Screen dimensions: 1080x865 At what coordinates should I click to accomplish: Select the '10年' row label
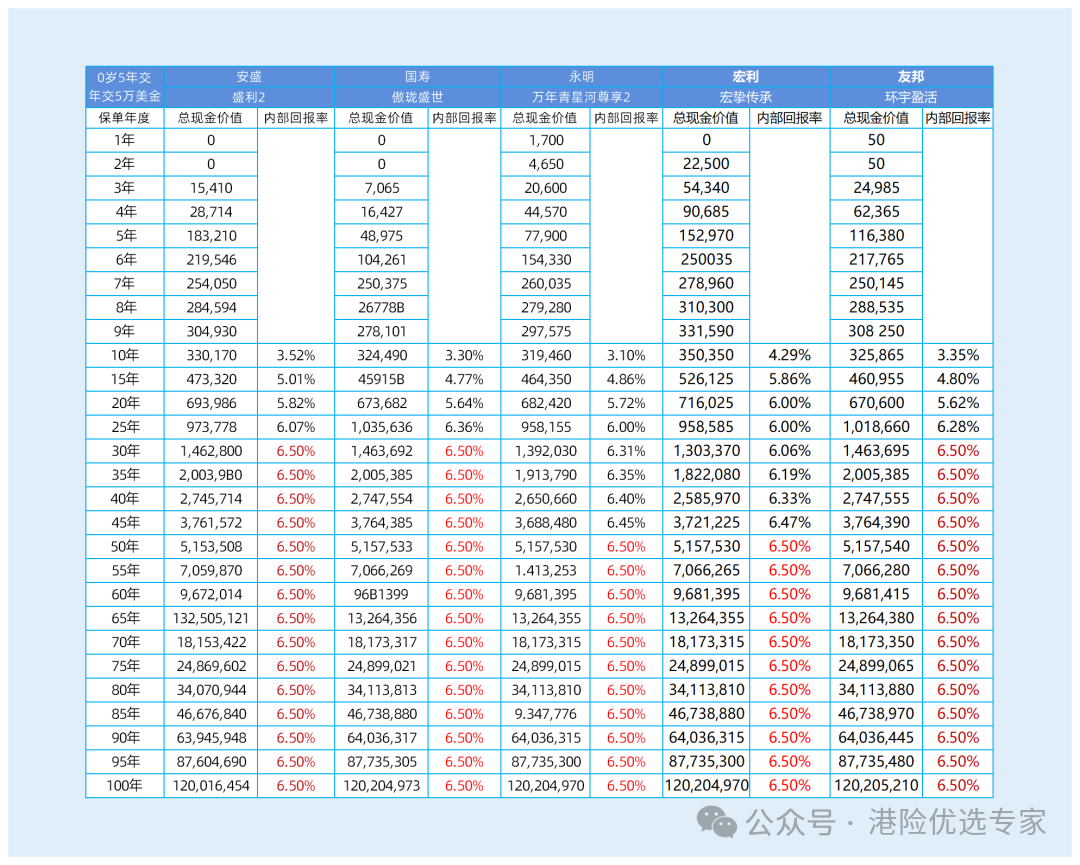(125, 355)
